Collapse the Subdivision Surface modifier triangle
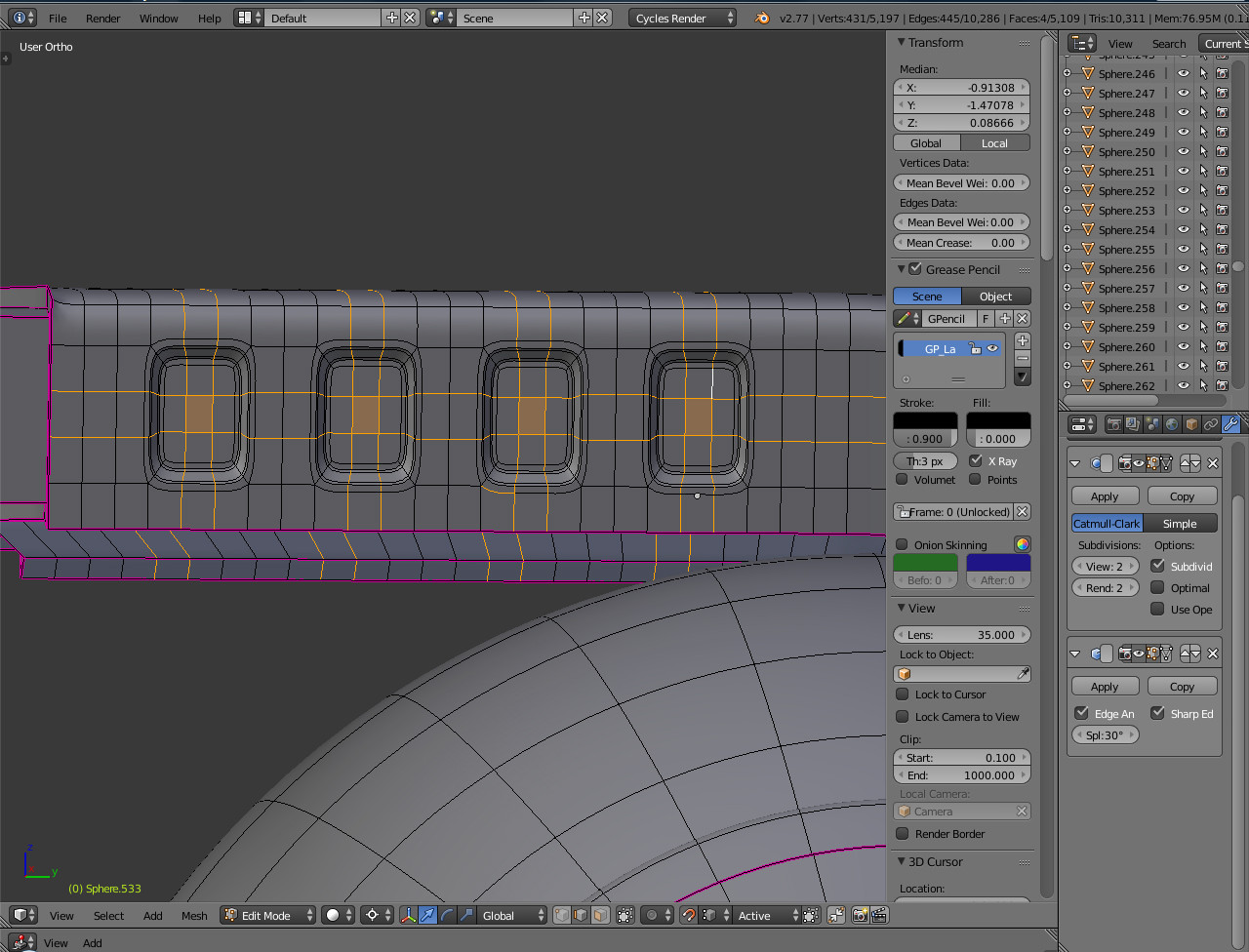The height and width of the screenshot is (952, 1249). click(x=1075, y=463)
